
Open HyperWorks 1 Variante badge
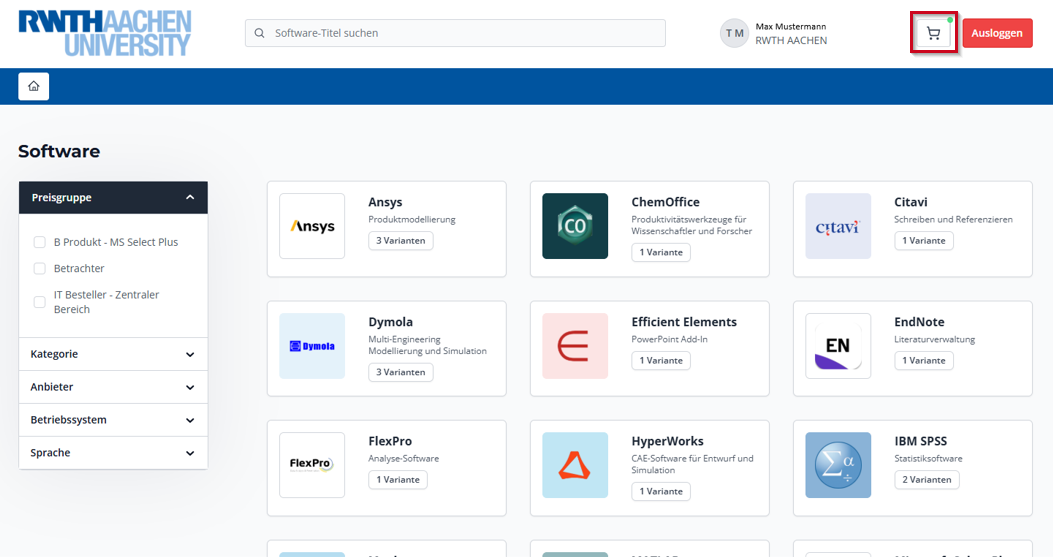(661, 491)
